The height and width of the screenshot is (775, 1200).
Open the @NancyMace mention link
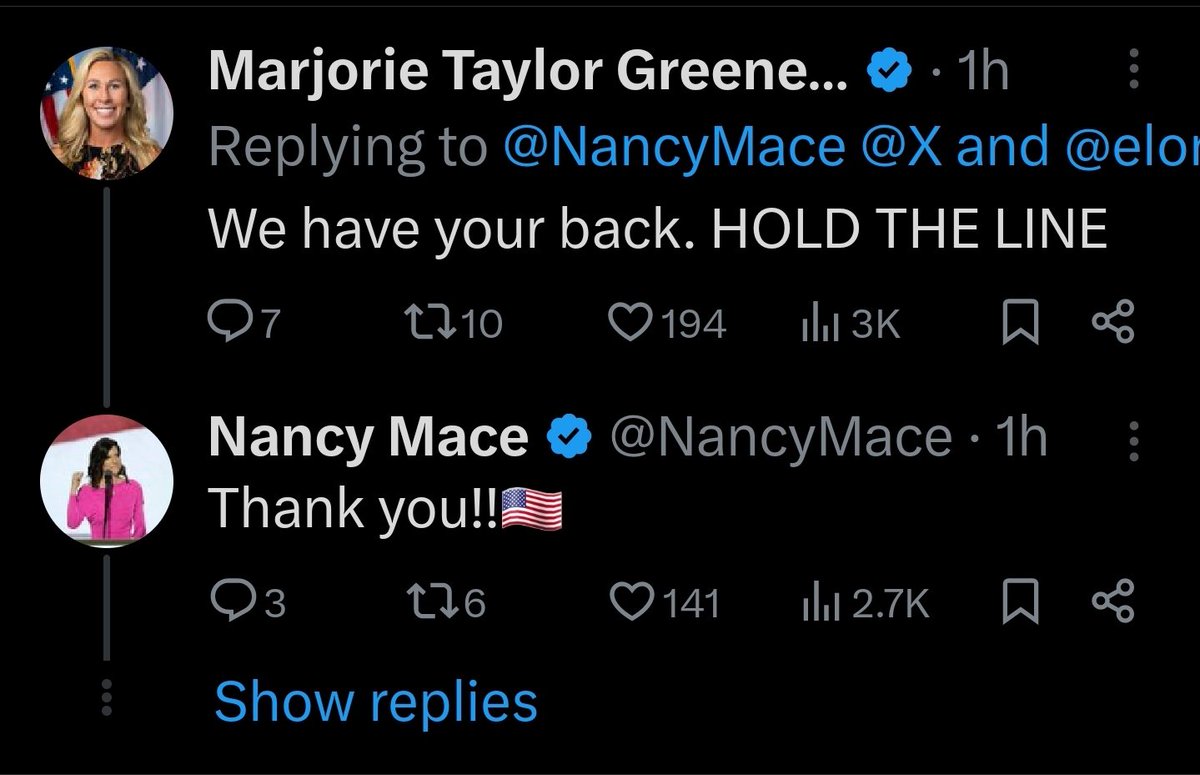click(x=675, y=149)
